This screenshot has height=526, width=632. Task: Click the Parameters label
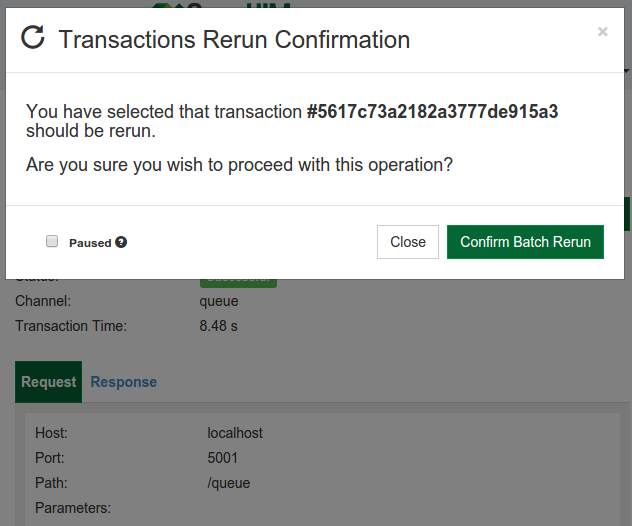tap(73, 508)
